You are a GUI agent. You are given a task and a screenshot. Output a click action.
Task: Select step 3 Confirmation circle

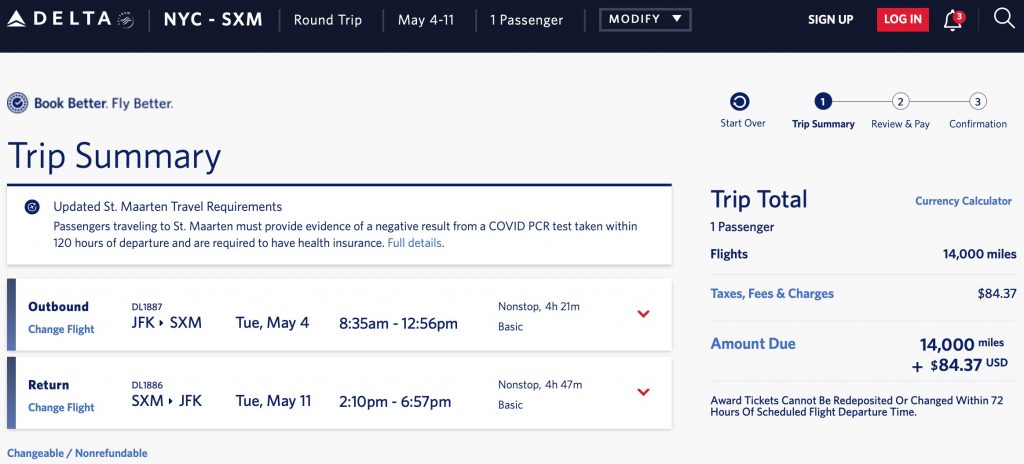978,101
